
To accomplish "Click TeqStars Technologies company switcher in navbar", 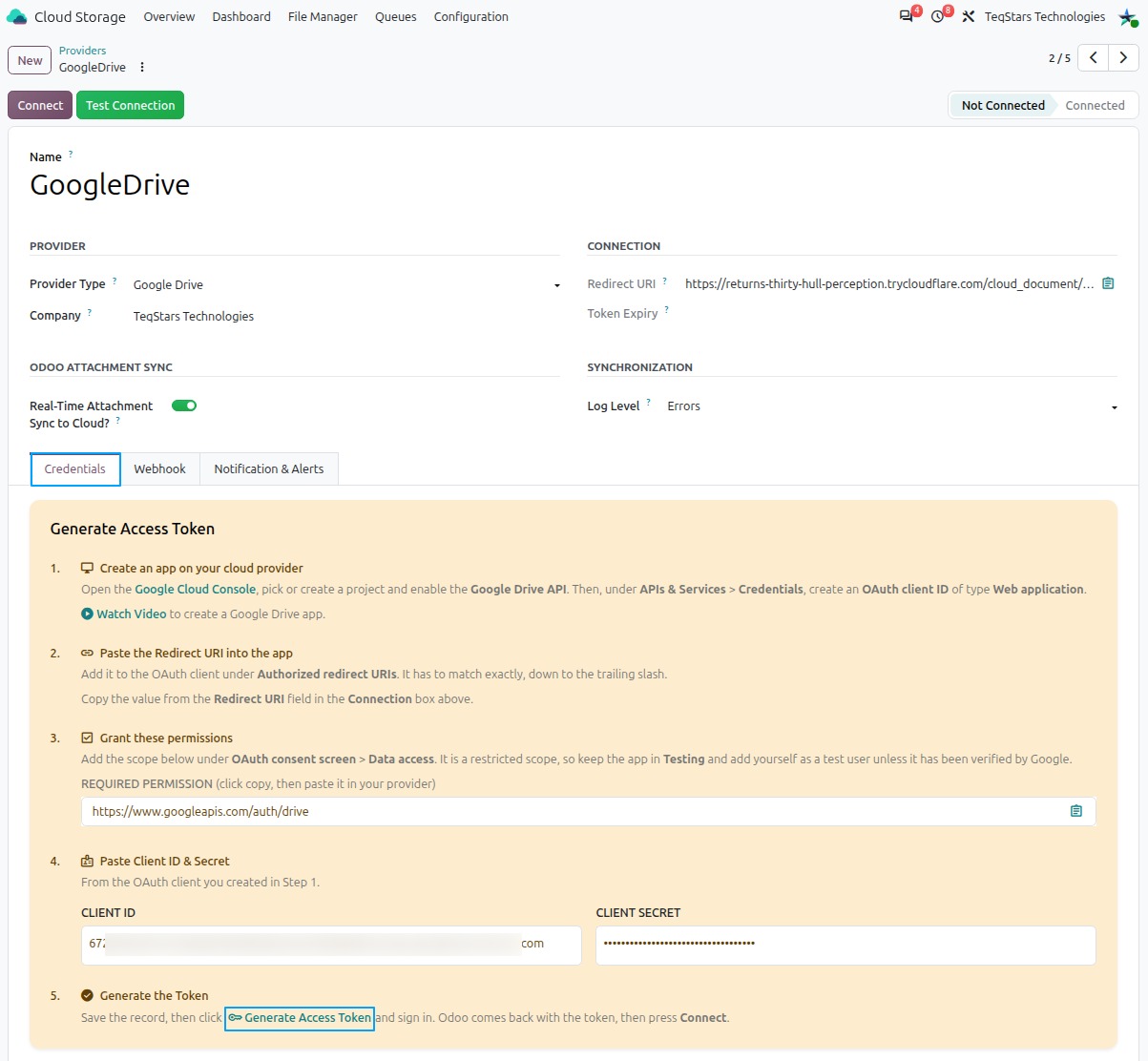I will pyautogui.click(x=1045, y=16).
